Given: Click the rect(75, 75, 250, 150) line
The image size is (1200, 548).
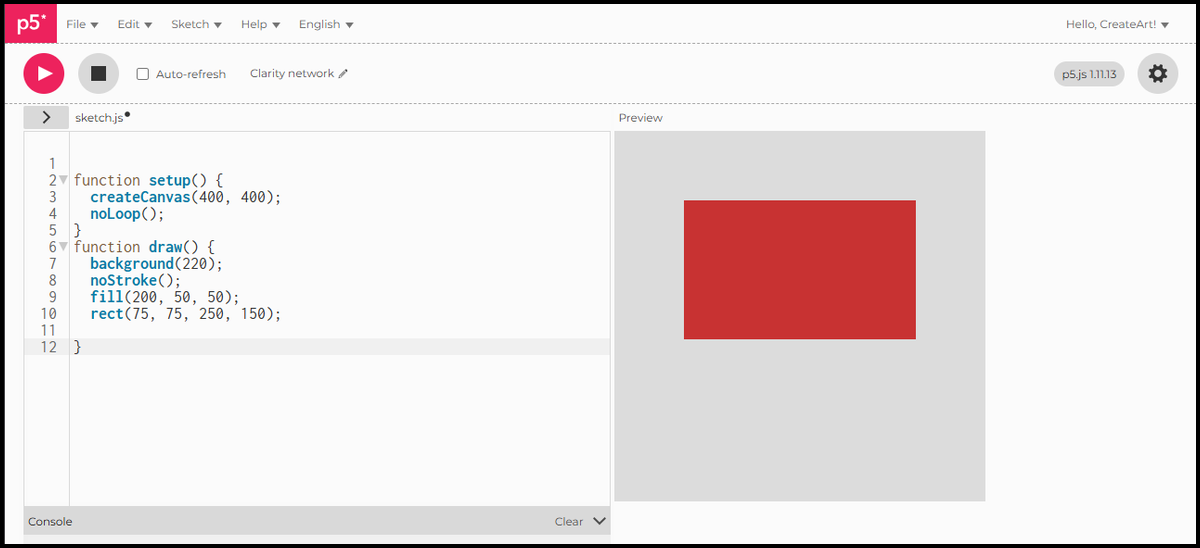Looking at the screenshot, I should (x=186, y=313).
